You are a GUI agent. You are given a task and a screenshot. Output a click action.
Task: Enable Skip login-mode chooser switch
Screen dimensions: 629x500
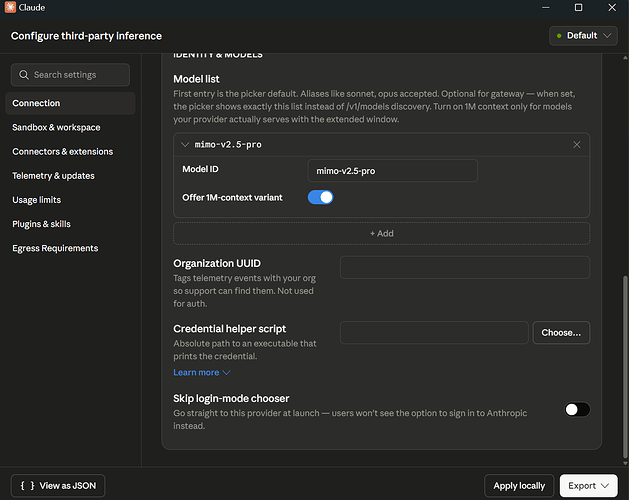pos(577,409)
